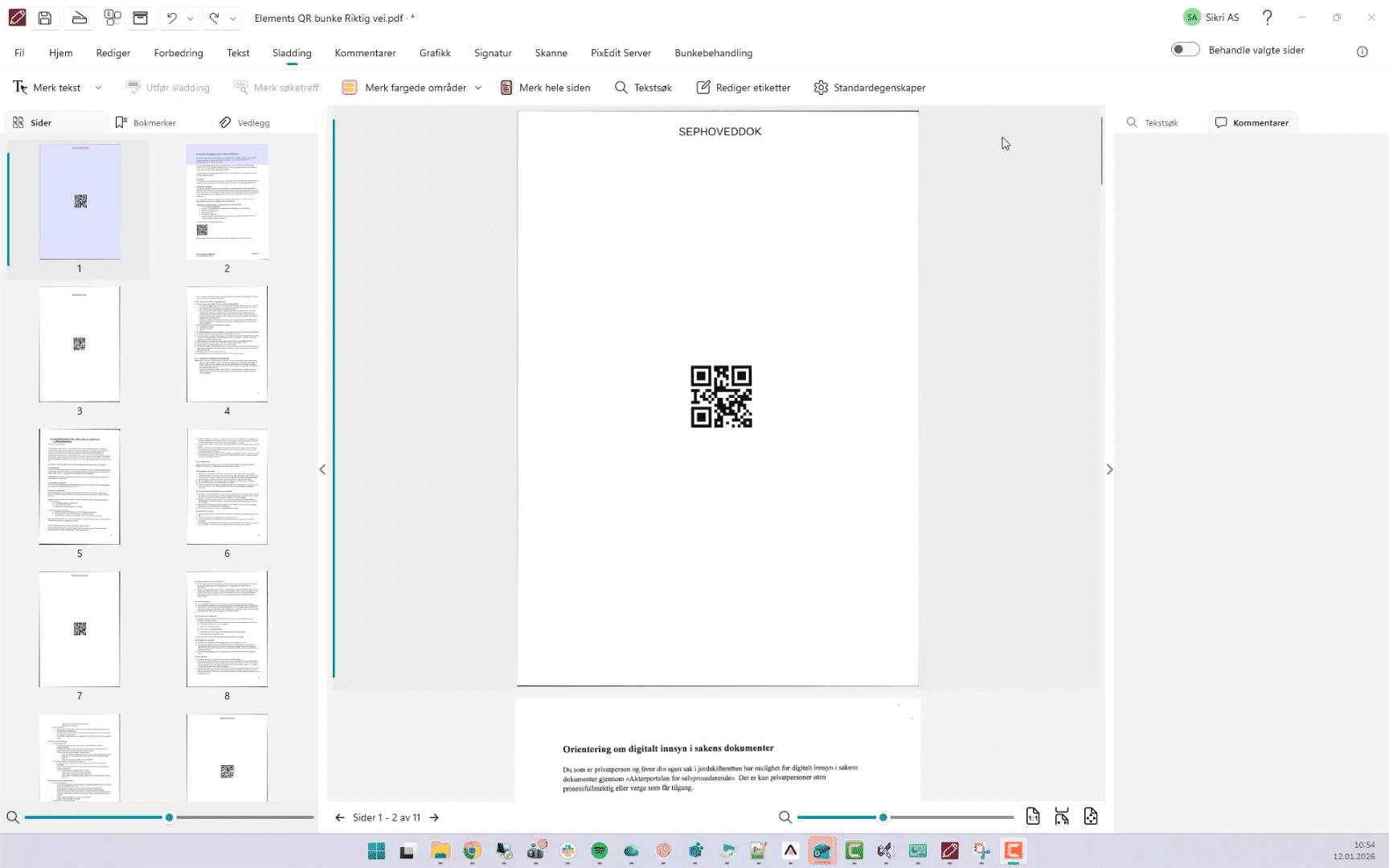Expand the Merk fargede områder dropdown arrow
Viewport: 1389px width, 868px height.
[478, 88]
